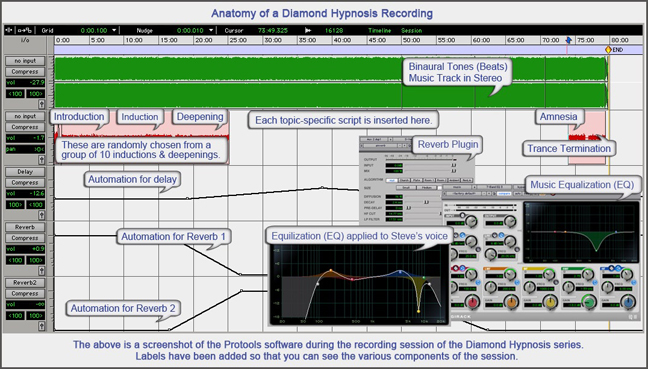Click the green gain knob in the EQ plugin
The width and height of the screenshot is (648, 369).
[589, 302]
